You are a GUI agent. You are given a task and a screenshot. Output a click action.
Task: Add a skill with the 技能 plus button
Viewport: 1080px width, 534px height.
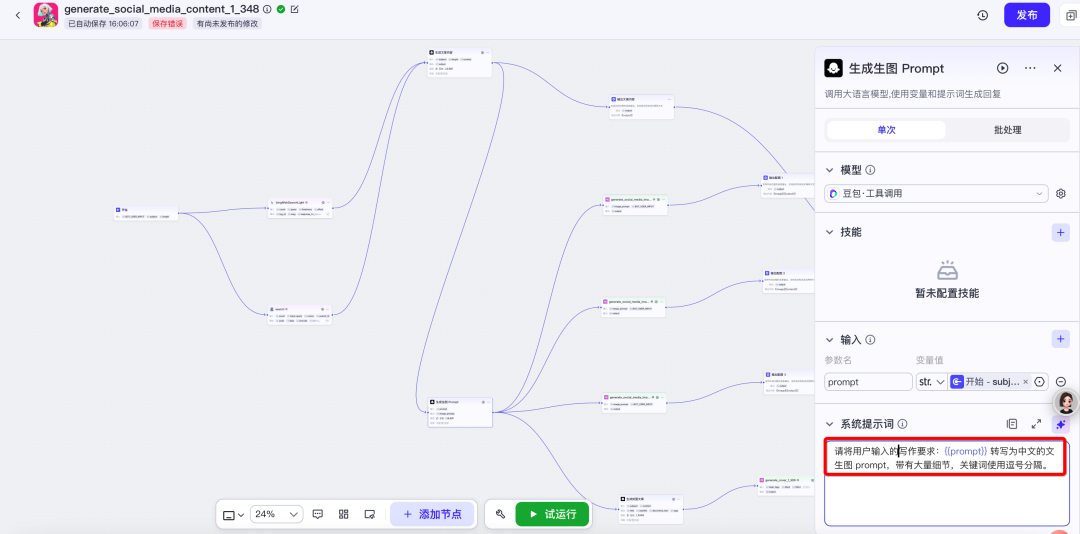coord(1060,232)
